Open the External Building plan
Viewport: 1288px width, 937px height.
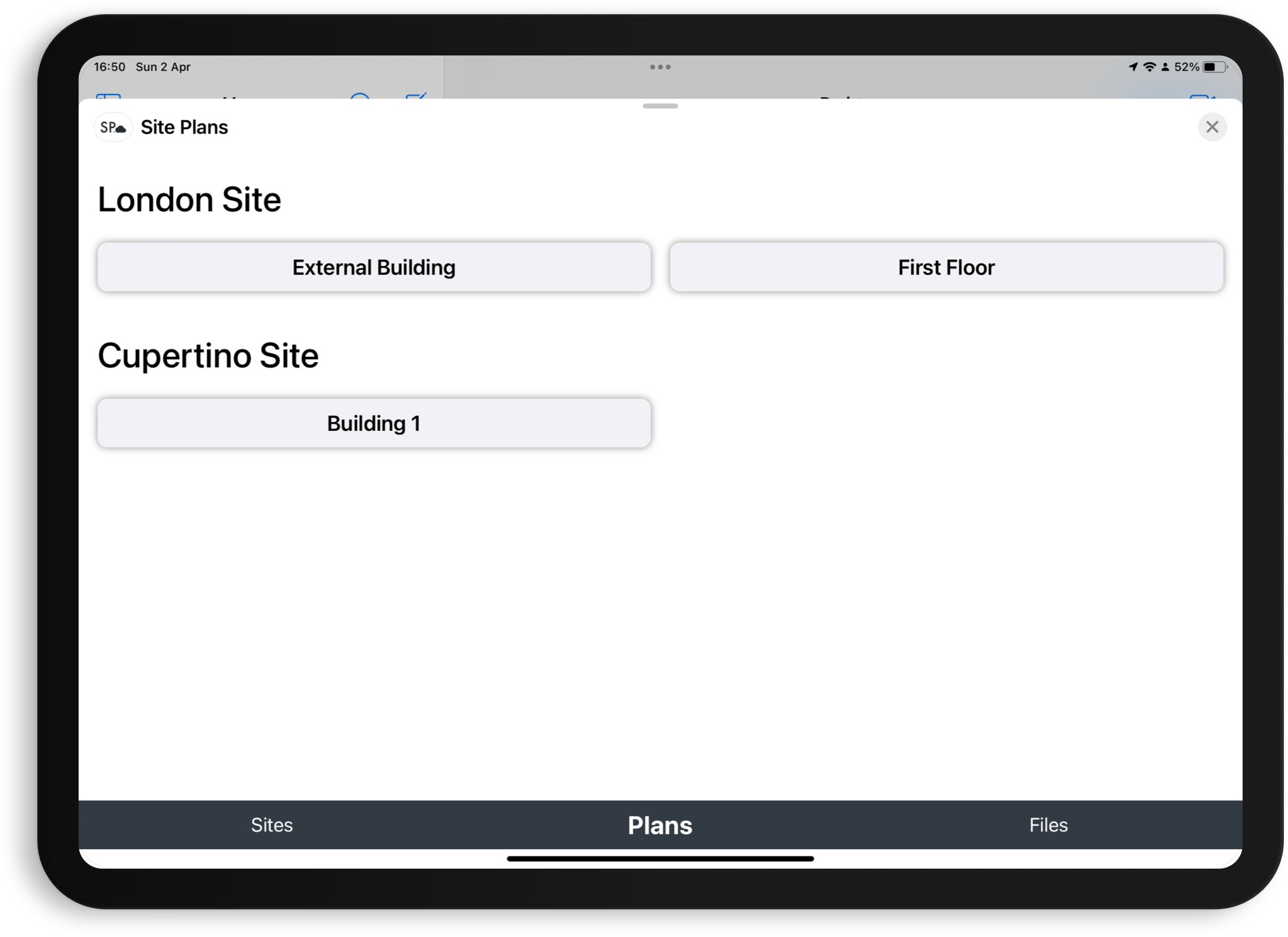click(x=374, y=267)
